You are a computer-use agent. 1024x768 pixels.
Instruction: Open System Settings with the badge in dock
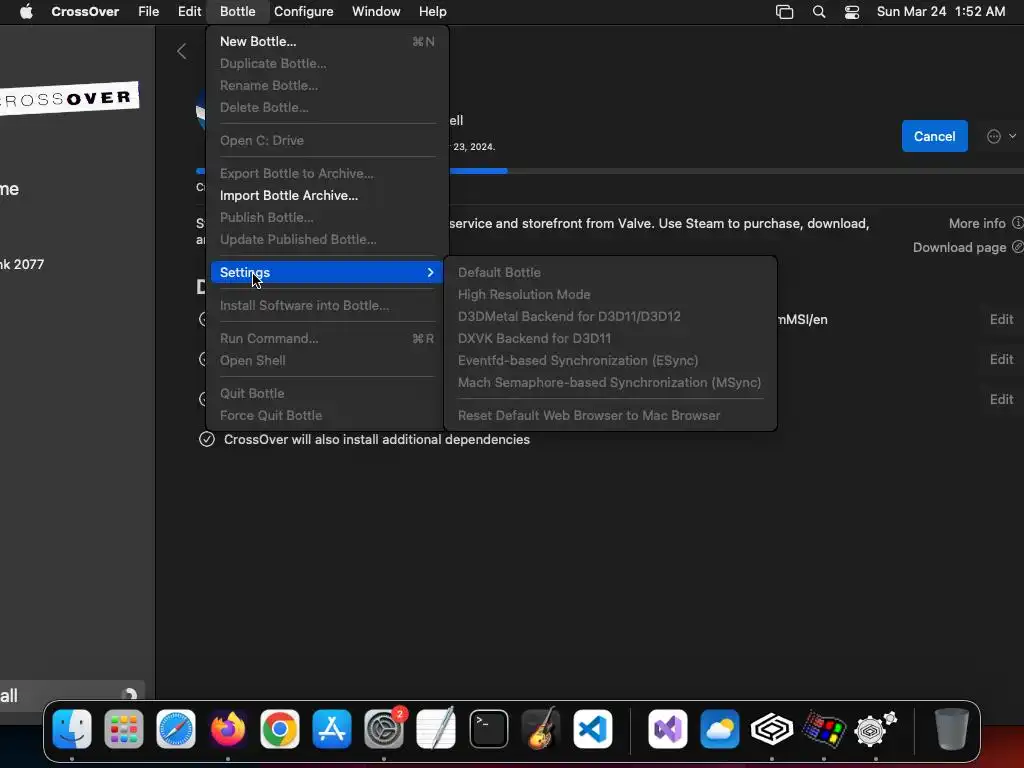[384, 728]
